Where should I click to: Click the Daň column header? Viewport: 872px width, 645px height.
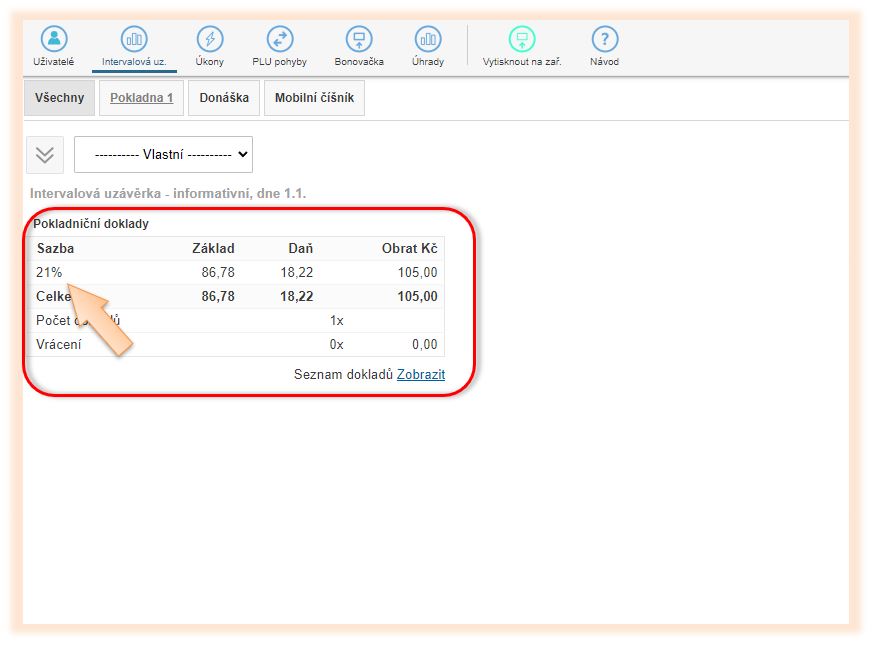pos(299,248)
